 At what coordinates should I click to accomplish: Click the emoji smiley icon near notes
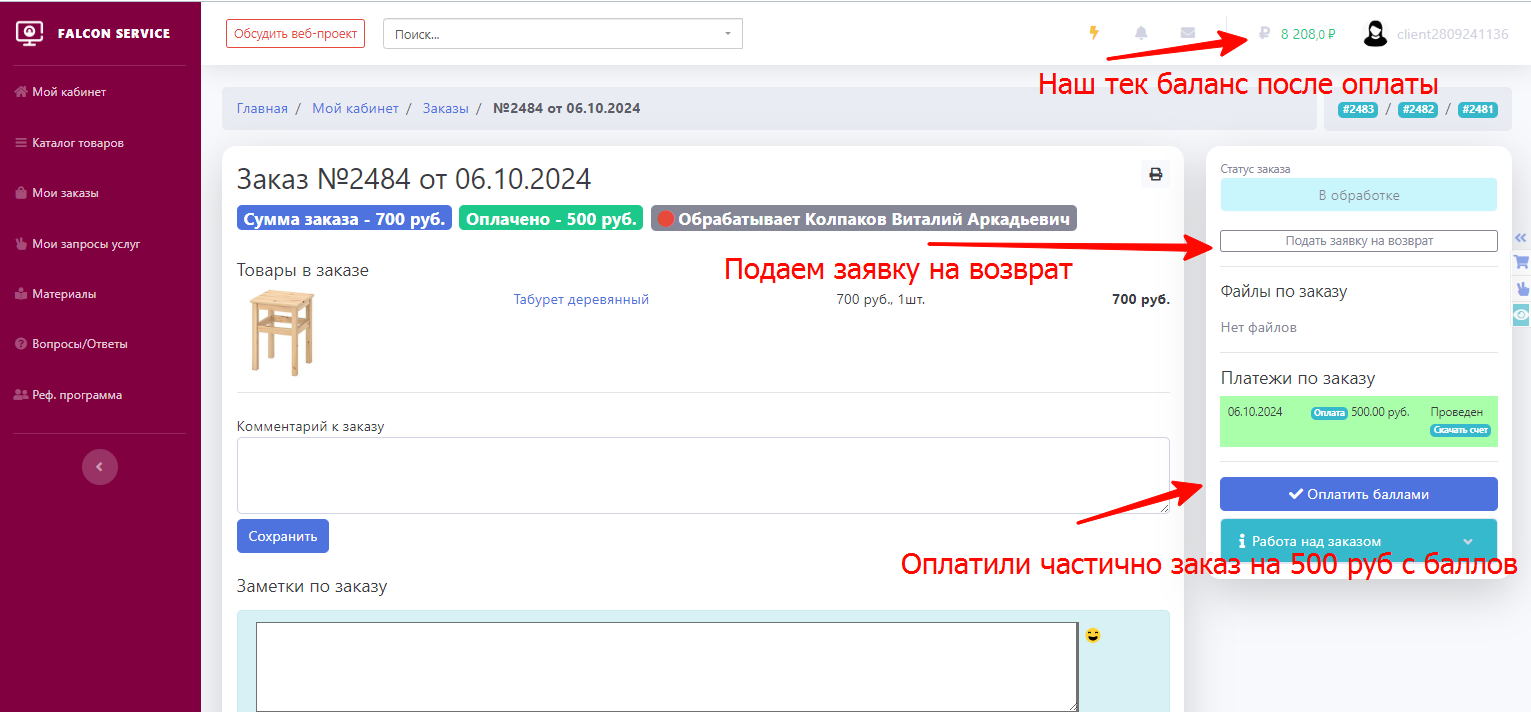pyautogui.click(x=1092, y=635)
